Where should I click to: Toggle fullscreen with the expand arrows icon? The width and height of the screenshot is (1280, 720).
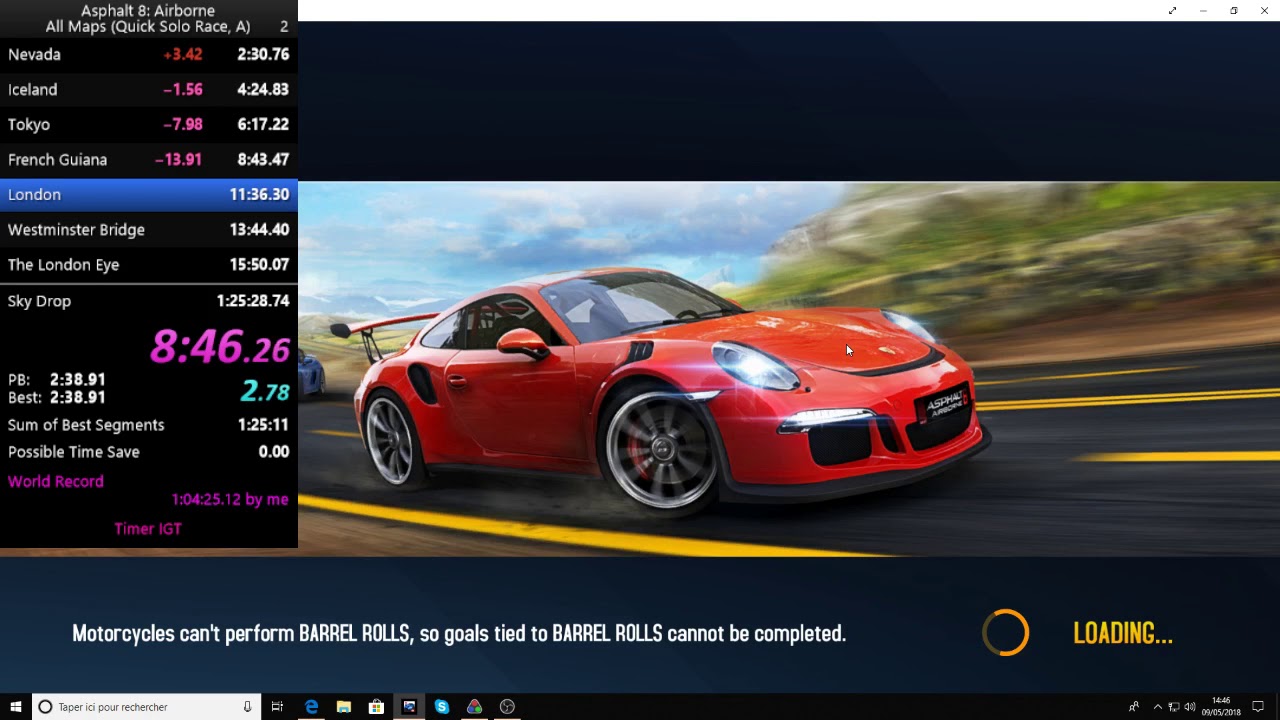click(1172, 11)
